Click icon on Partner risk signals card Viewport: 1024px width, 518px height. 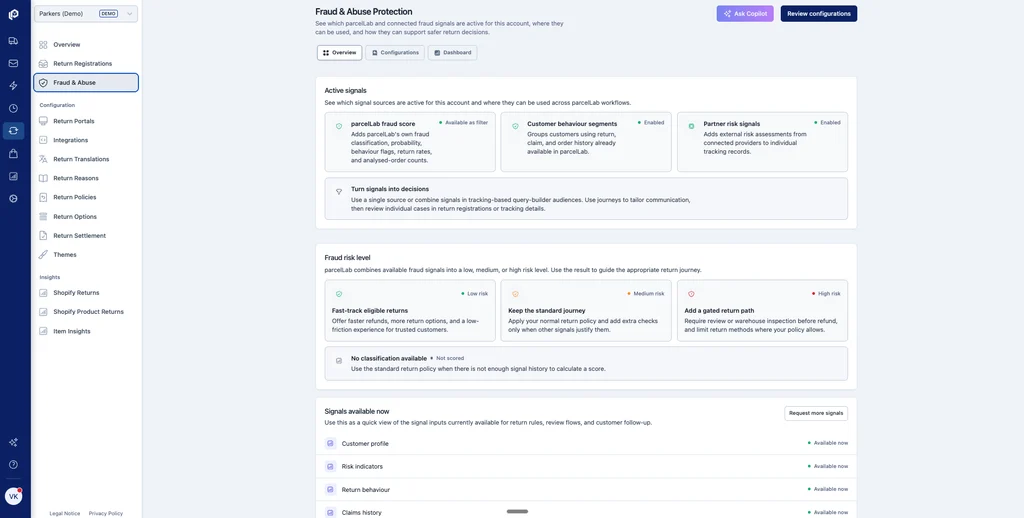click(692, 126)
